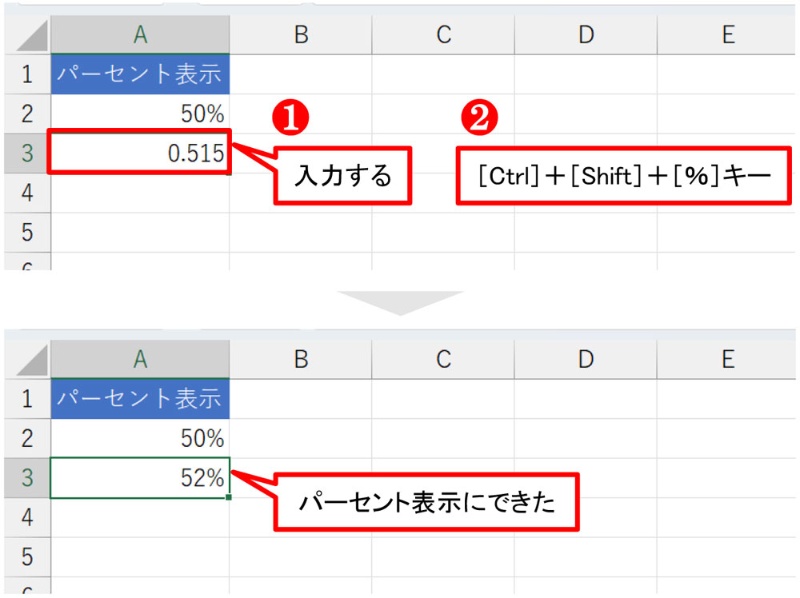Select the cell containing 0.515
This screenshot has width=800, height=598.
[x=140, y=152]
